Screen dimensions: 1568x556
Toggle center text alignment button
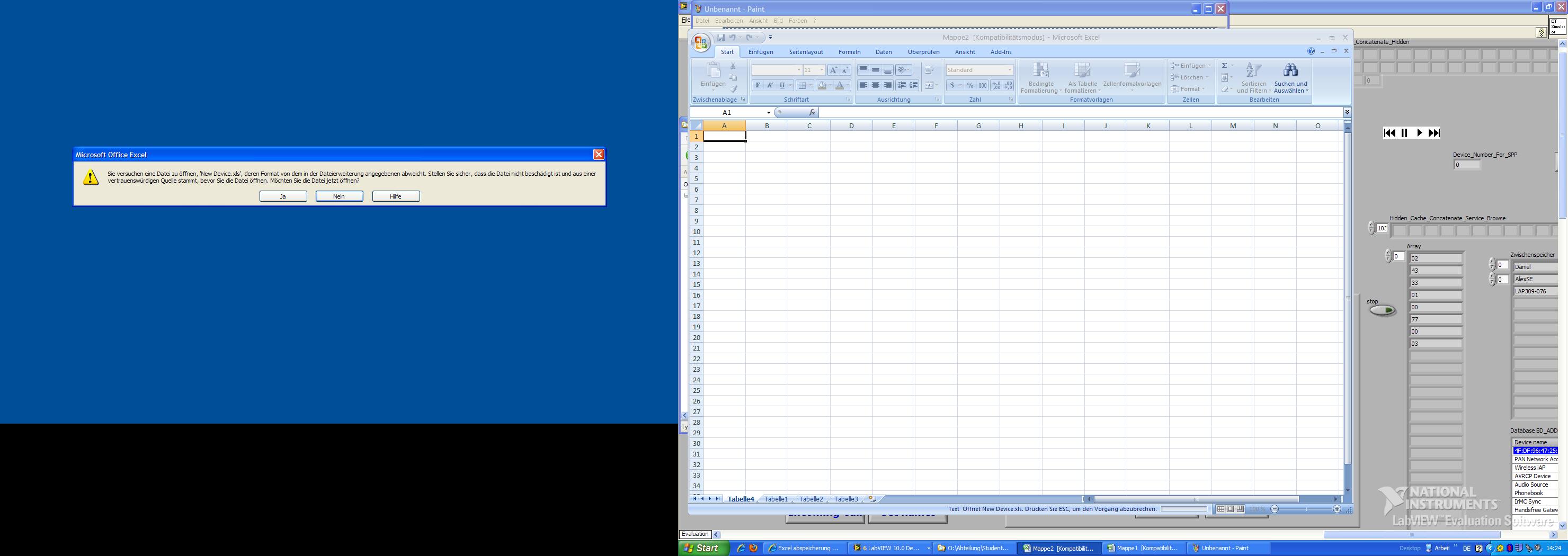pos(875,86)
